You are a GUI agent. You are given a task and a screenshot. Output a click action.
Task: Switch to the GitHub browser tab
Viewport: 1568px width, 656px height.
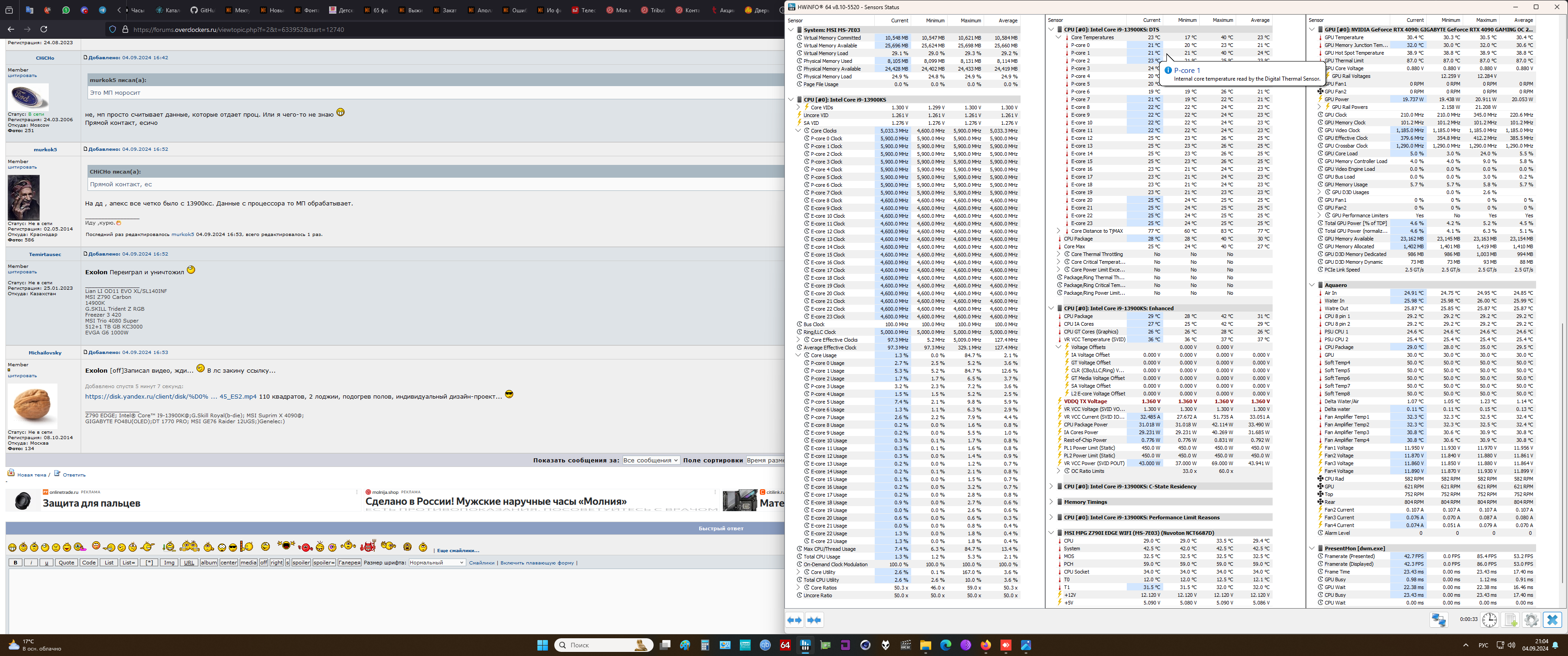coord(201,10)
